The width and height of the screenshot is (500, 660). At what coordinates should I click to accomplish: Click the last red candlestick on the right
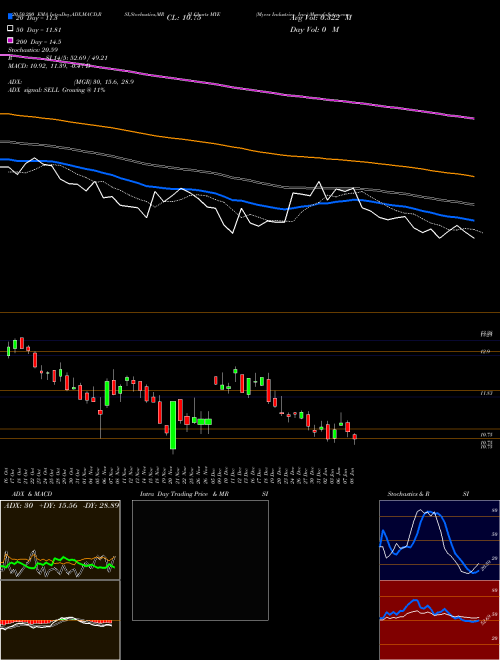click(354, 437)
